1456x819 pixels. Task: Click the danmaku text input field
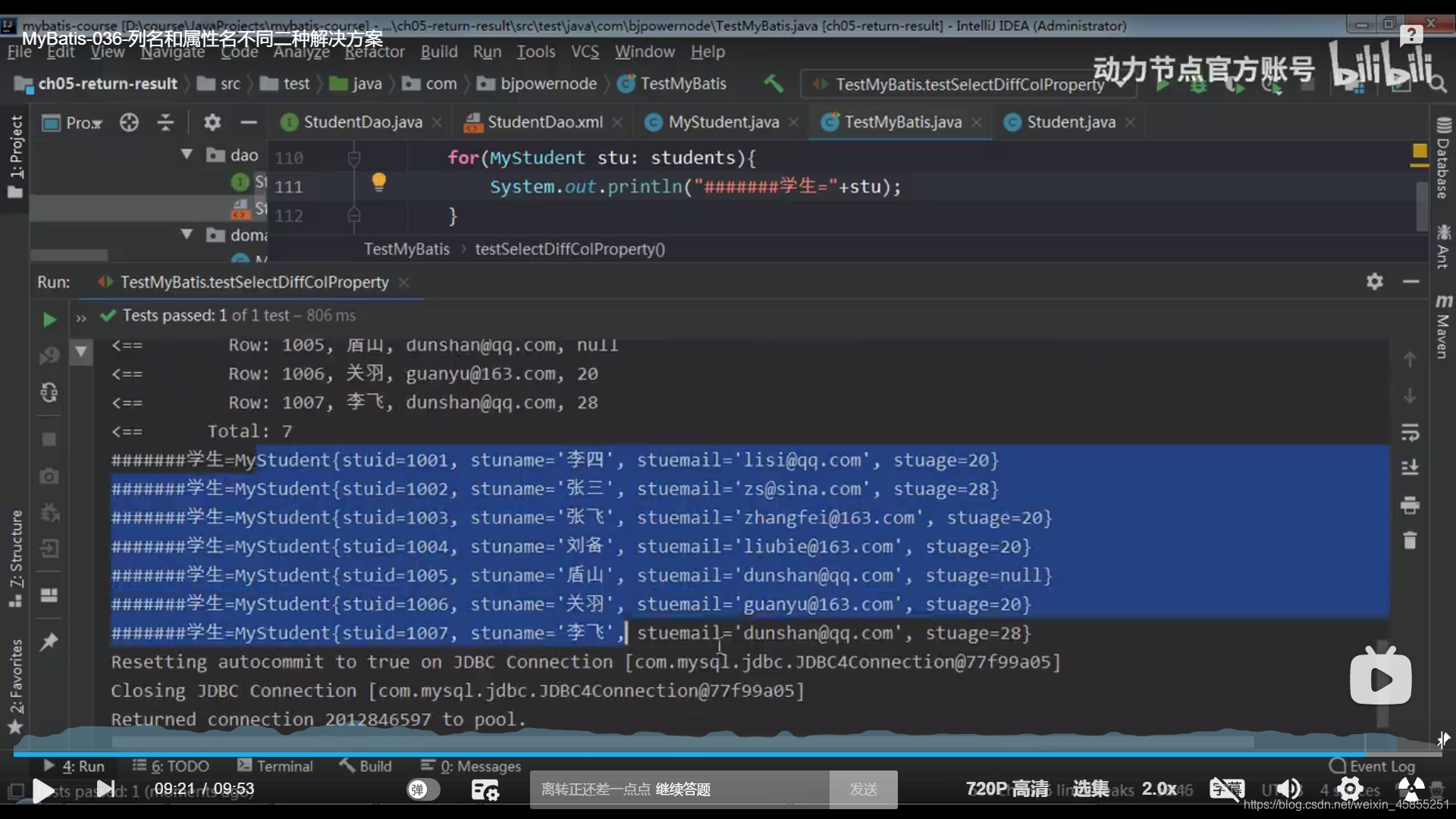[679, 789]
